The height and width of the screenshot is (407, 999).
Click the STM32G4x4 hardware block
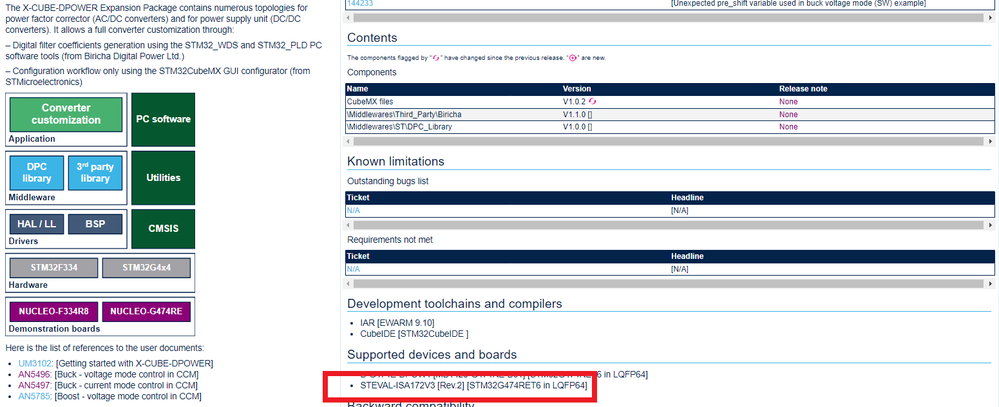point(147,268)
